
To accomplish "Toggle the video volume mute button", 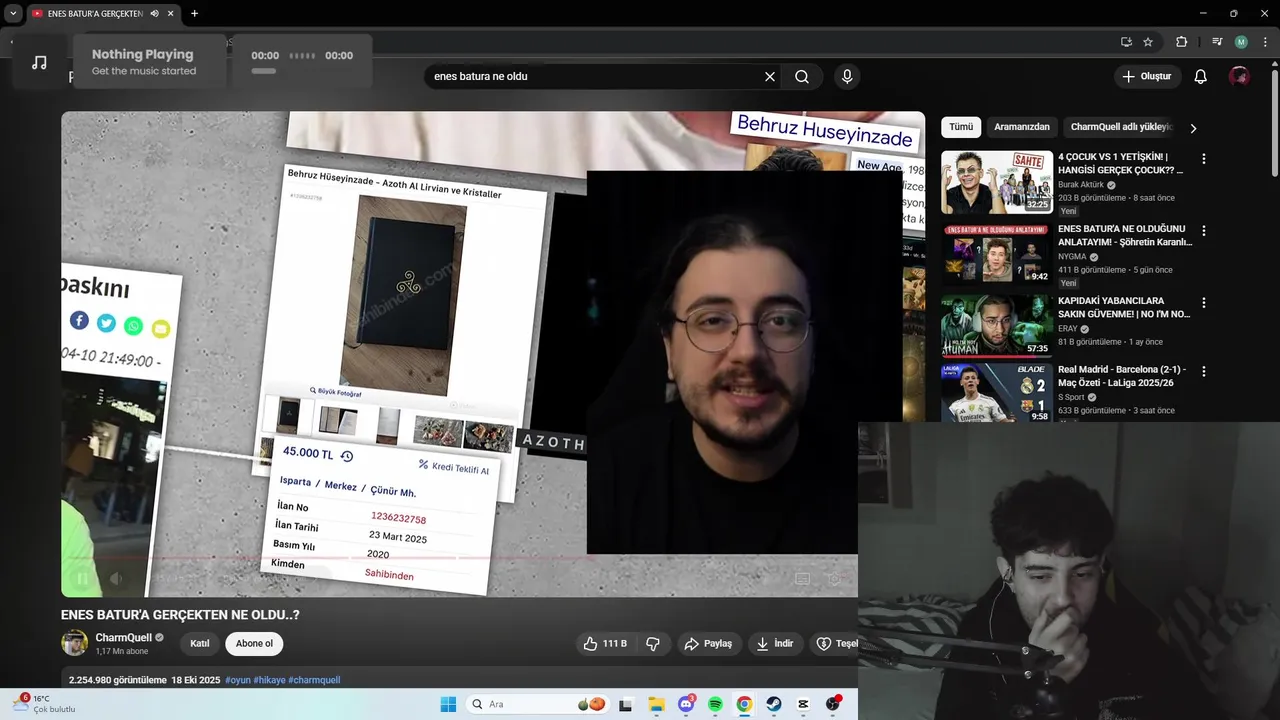I will [x=117, y=578].
